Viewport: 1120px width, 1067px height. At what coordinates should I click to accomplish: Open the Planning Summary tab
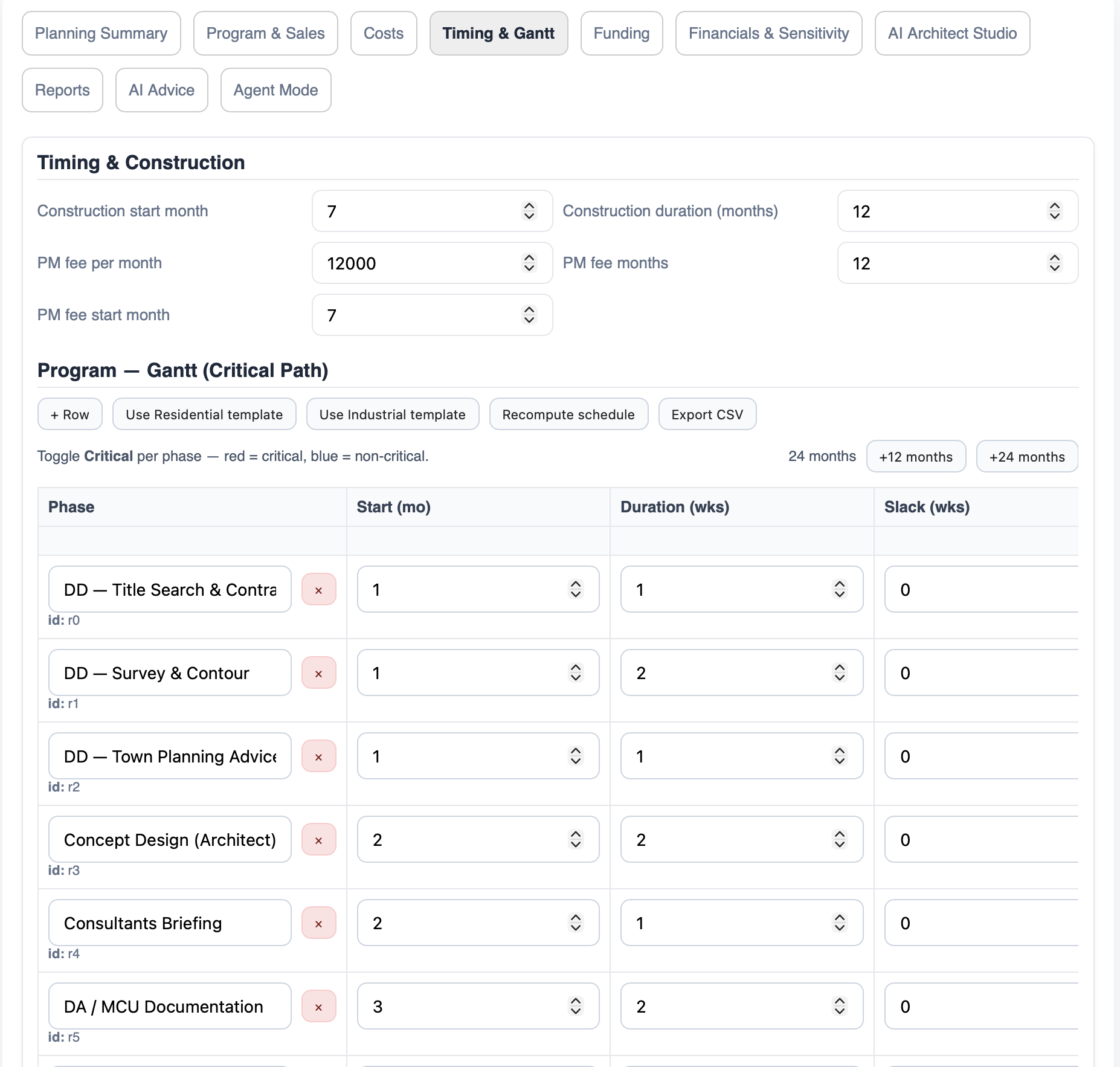(101, 33)
